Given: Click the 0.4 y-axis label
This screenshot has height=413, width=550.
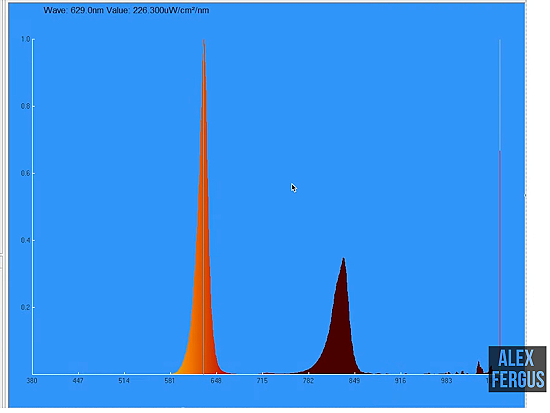Looking at the screenshot, I should 26,240.
